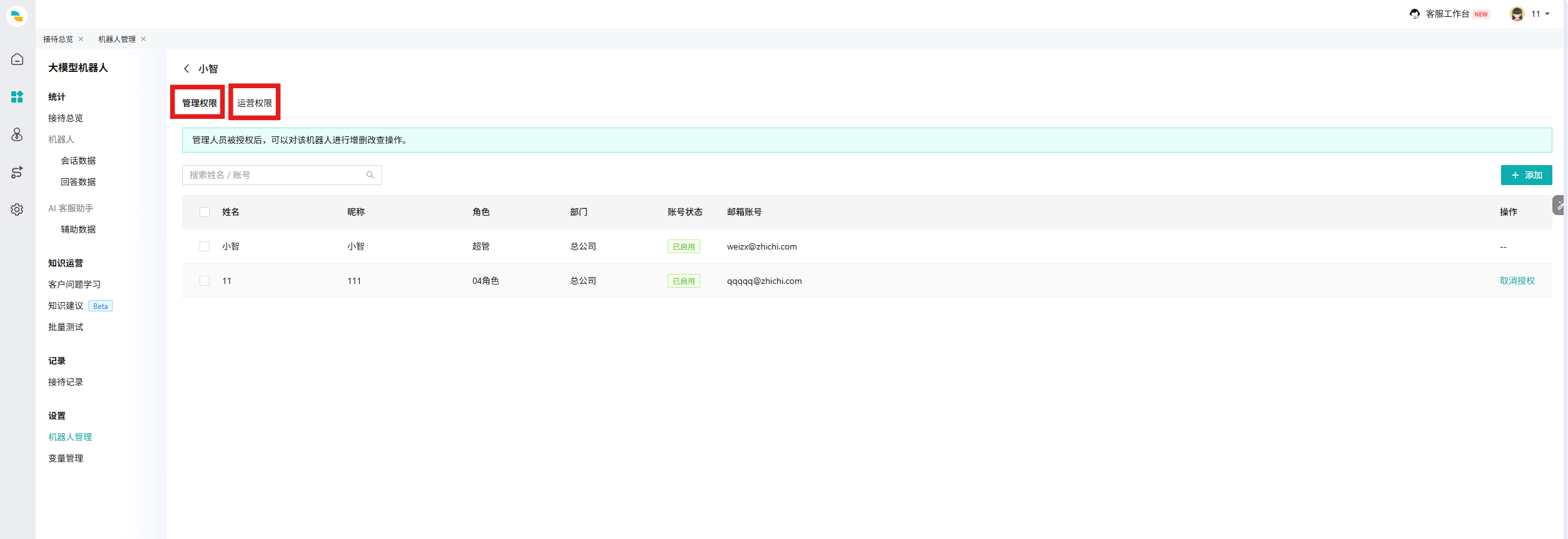This screenshot has height=539, width=1568.
Task: Click the back arrow beside 小智
Action: click(x=186, y=69)
